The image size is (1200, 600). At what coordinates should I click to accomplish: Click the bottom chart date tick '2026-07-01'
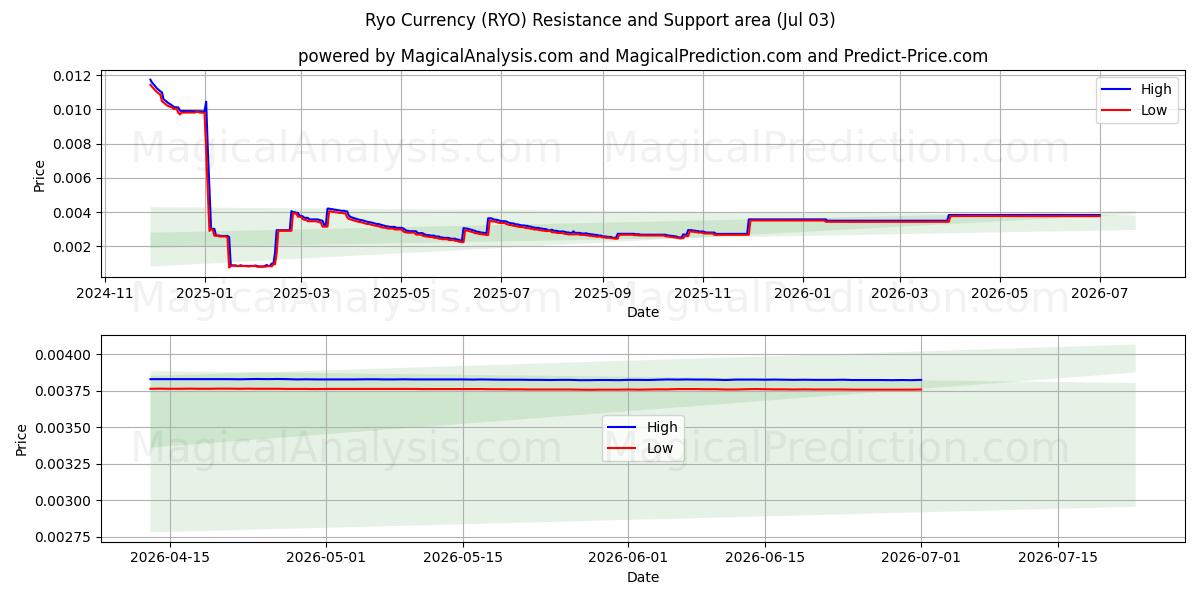click(921, 559)
